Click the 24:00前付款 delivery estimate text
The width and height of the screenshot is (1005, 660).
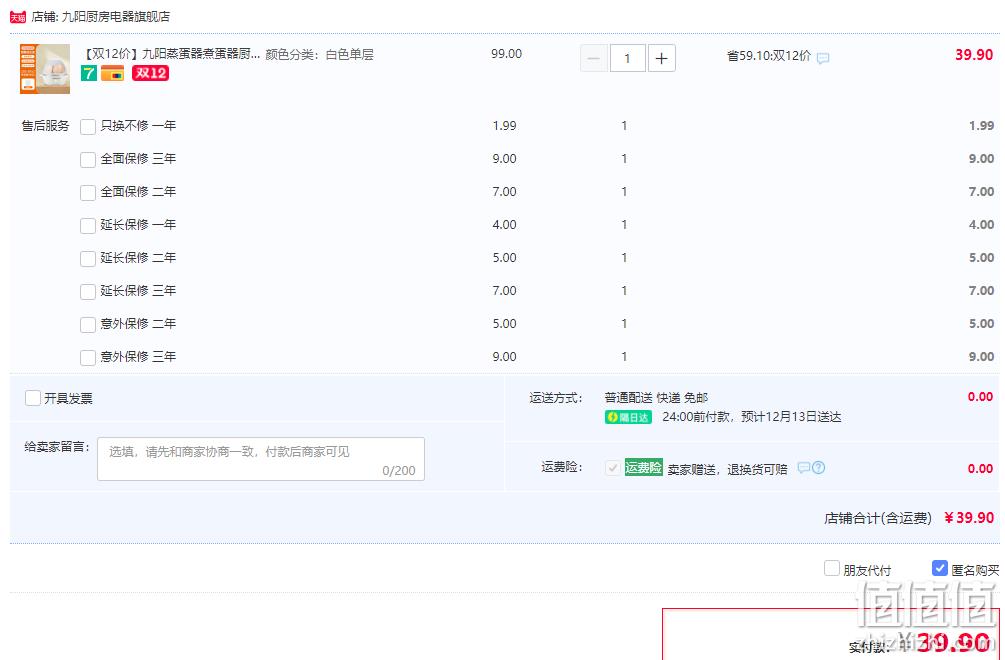(x=751, y=417)
